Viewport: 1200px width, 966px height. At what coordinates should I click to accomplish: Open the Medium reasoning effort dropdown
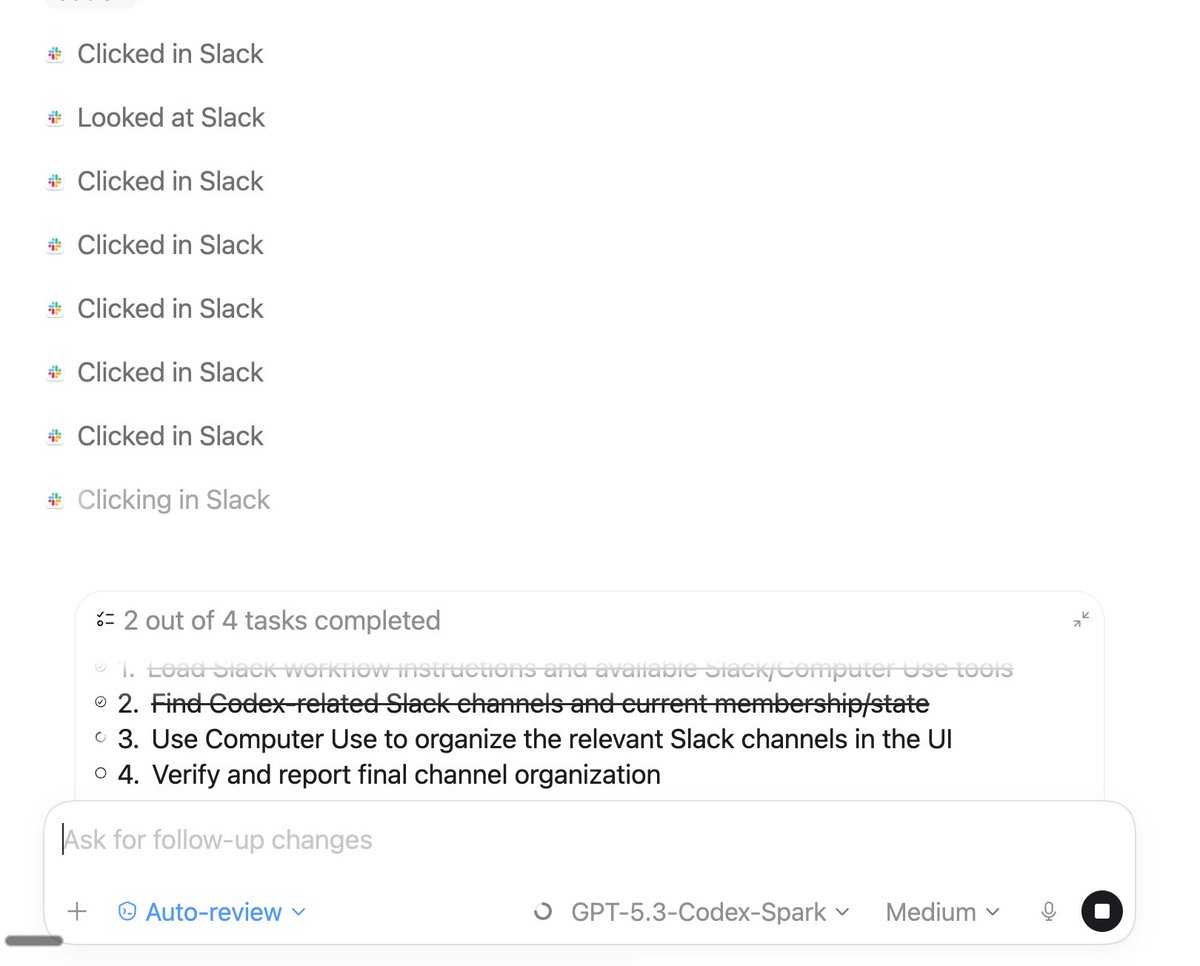click(x=942, y=912)
